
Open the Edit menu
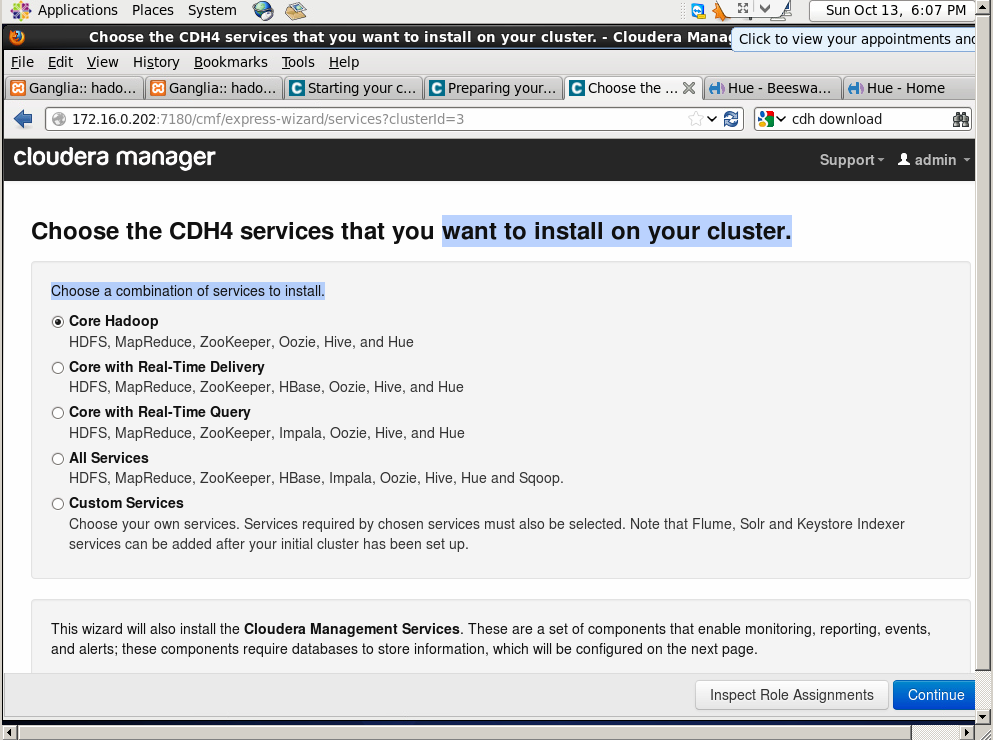(60, 62)
